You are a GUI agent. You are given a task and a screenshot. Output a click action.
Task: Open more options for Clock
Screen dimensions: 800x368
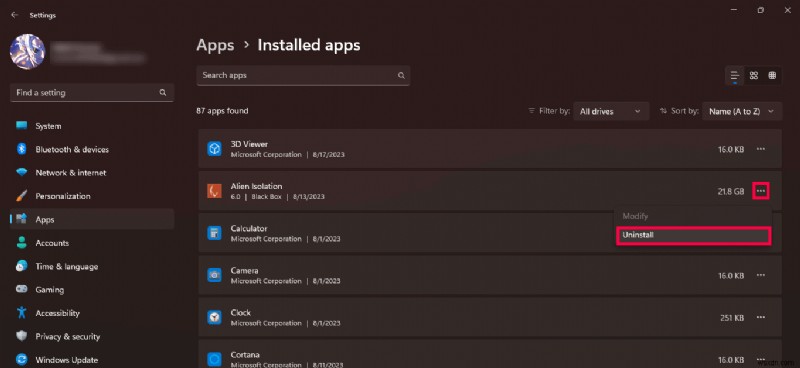pyautogui.click(x=761, y=317)
